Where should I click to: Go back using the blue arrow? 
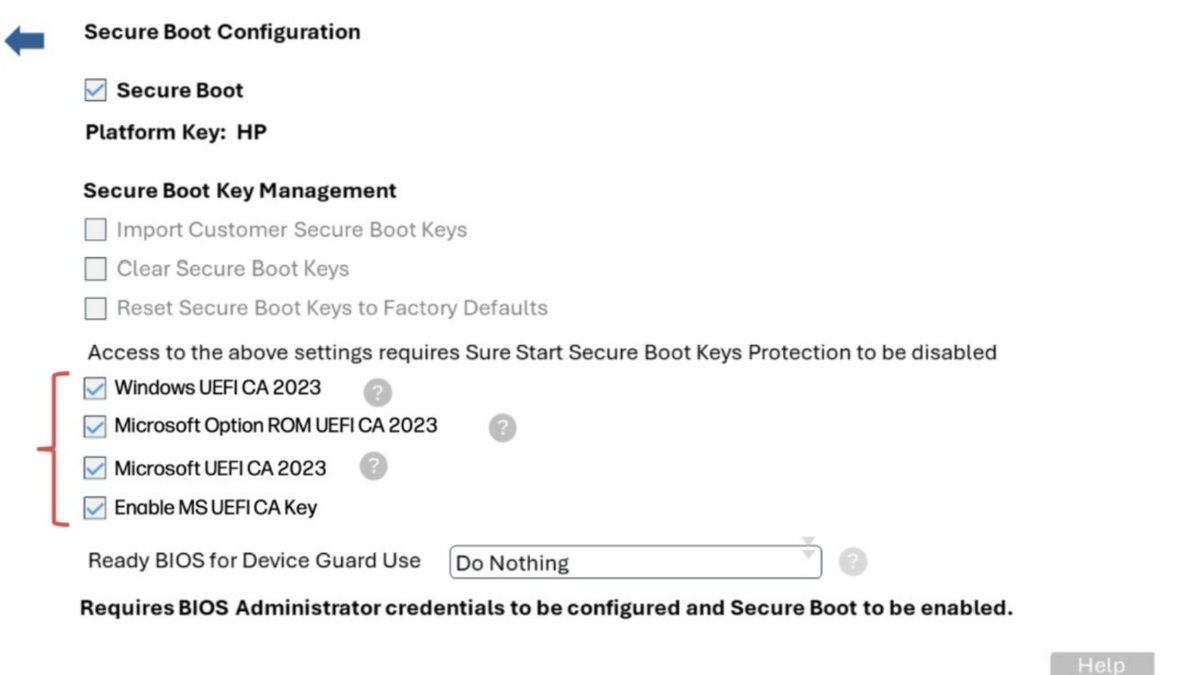(24, 42)
